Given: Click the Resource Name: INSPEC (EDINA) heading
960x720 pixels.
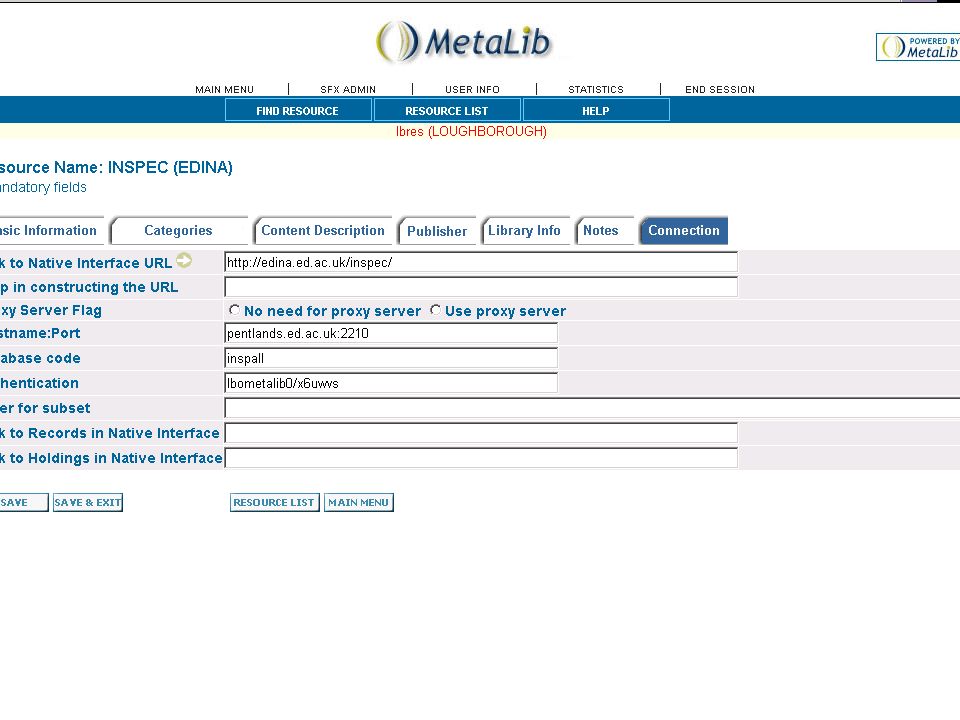Looking at the screenshot, I should 116,168.
